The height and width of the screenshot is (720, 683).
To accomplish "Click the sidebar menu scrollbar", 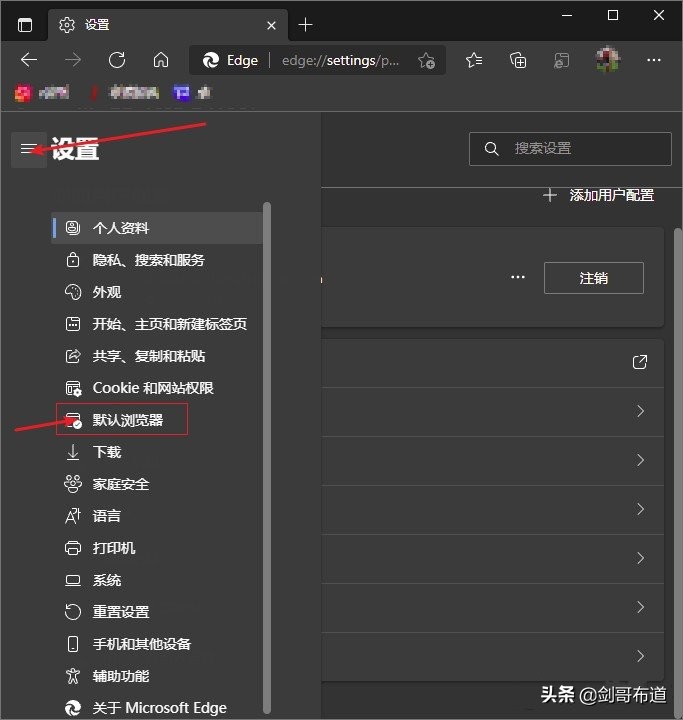I will click(267, 458).
